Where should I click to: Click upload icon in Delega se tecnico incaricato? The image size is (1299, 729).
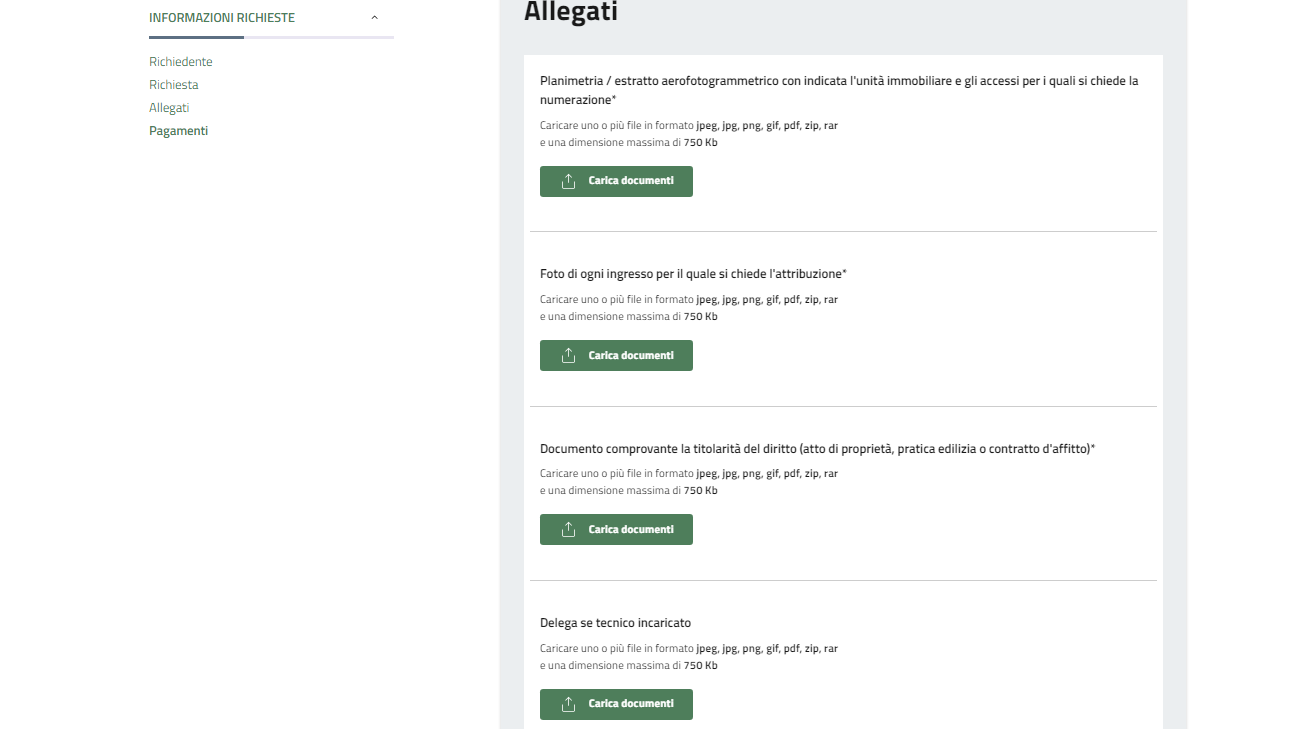click(569, 703)
